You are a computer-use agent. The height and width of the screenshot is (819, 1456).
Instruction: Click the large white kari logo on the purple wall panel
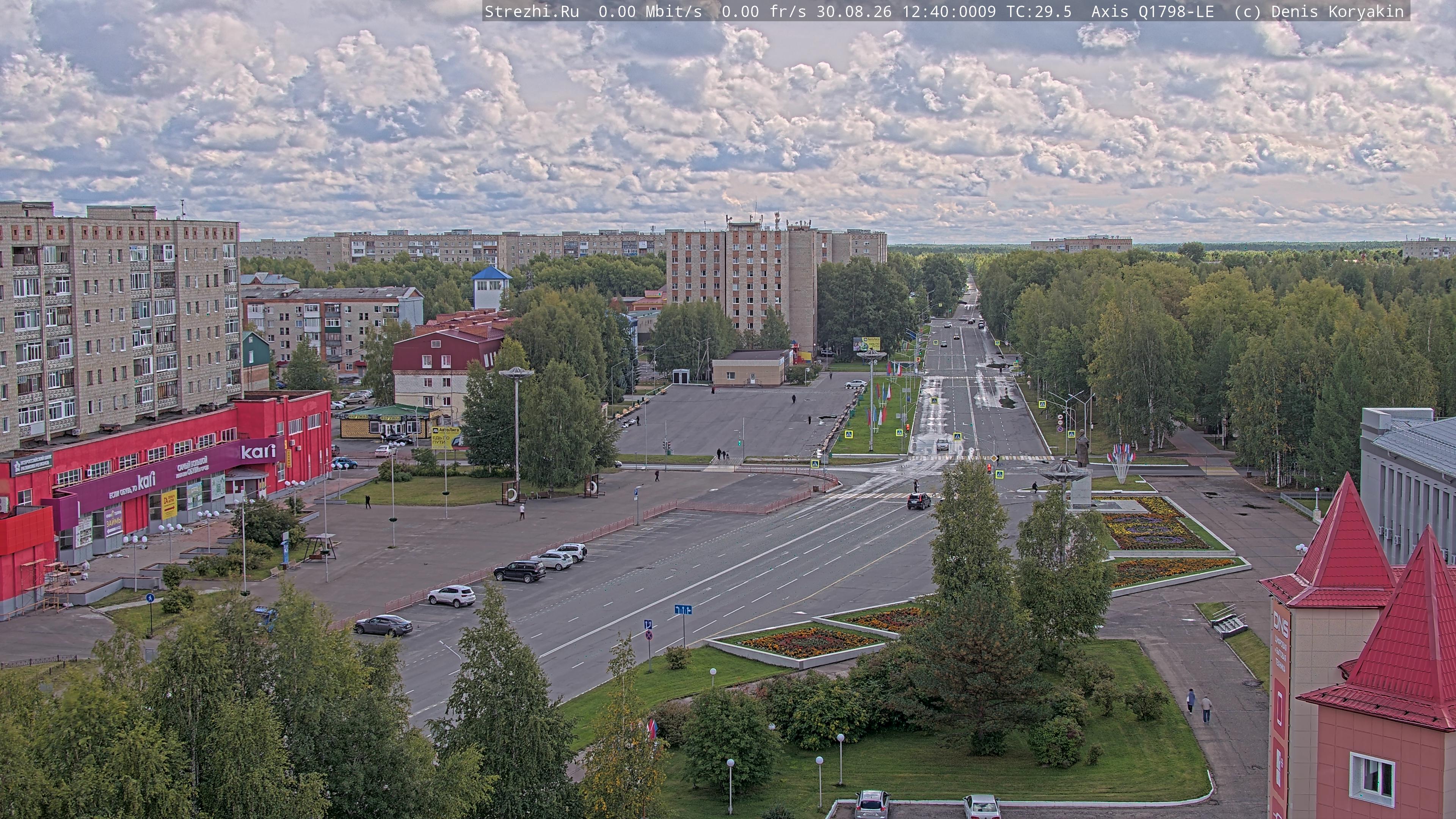pos(258,451)
